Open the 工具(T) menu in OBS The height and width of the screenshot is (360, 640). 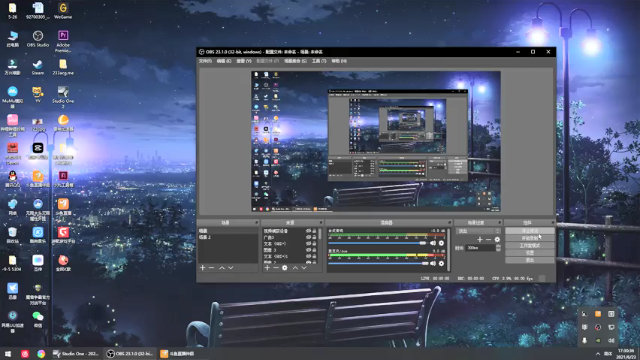coord(319,61)
